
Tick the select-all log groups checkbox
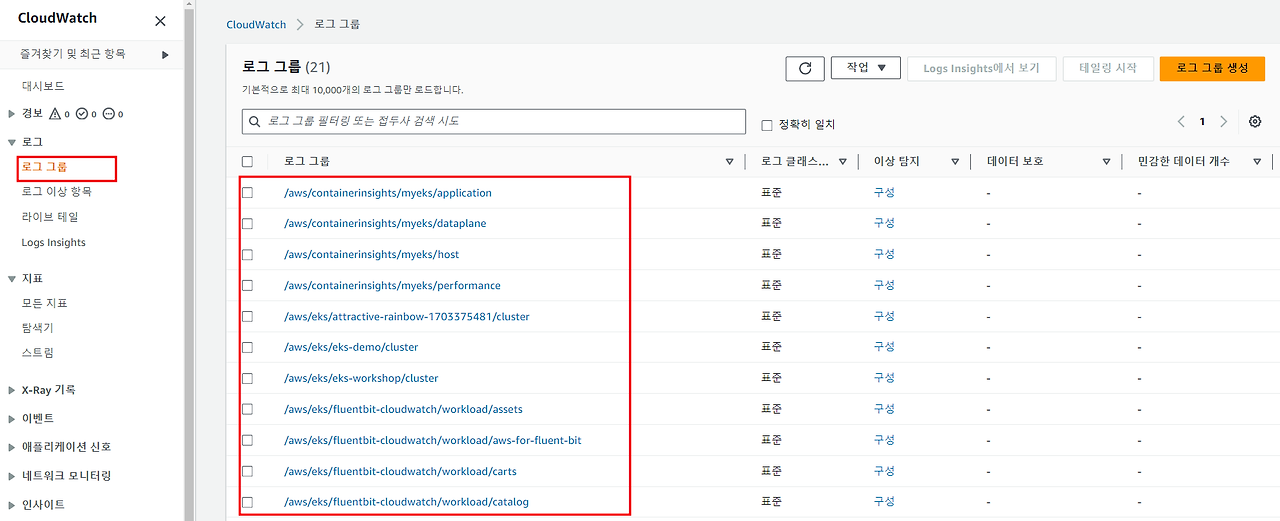point(248,161)
